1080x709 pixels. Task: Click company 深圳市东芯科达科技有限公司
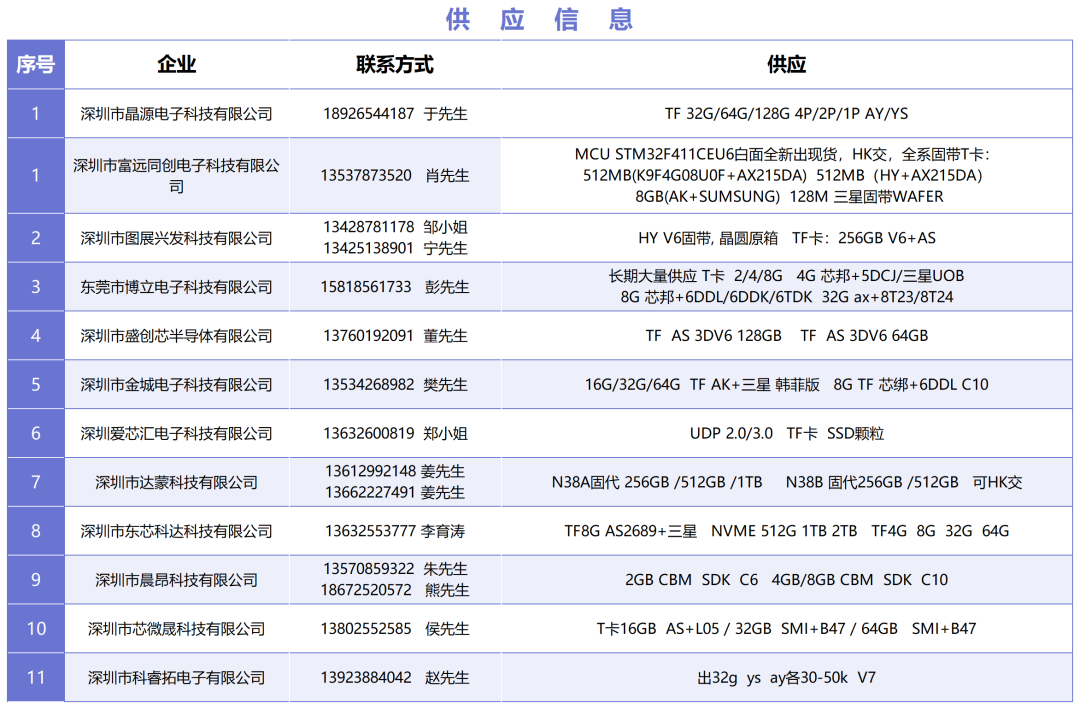176,532
